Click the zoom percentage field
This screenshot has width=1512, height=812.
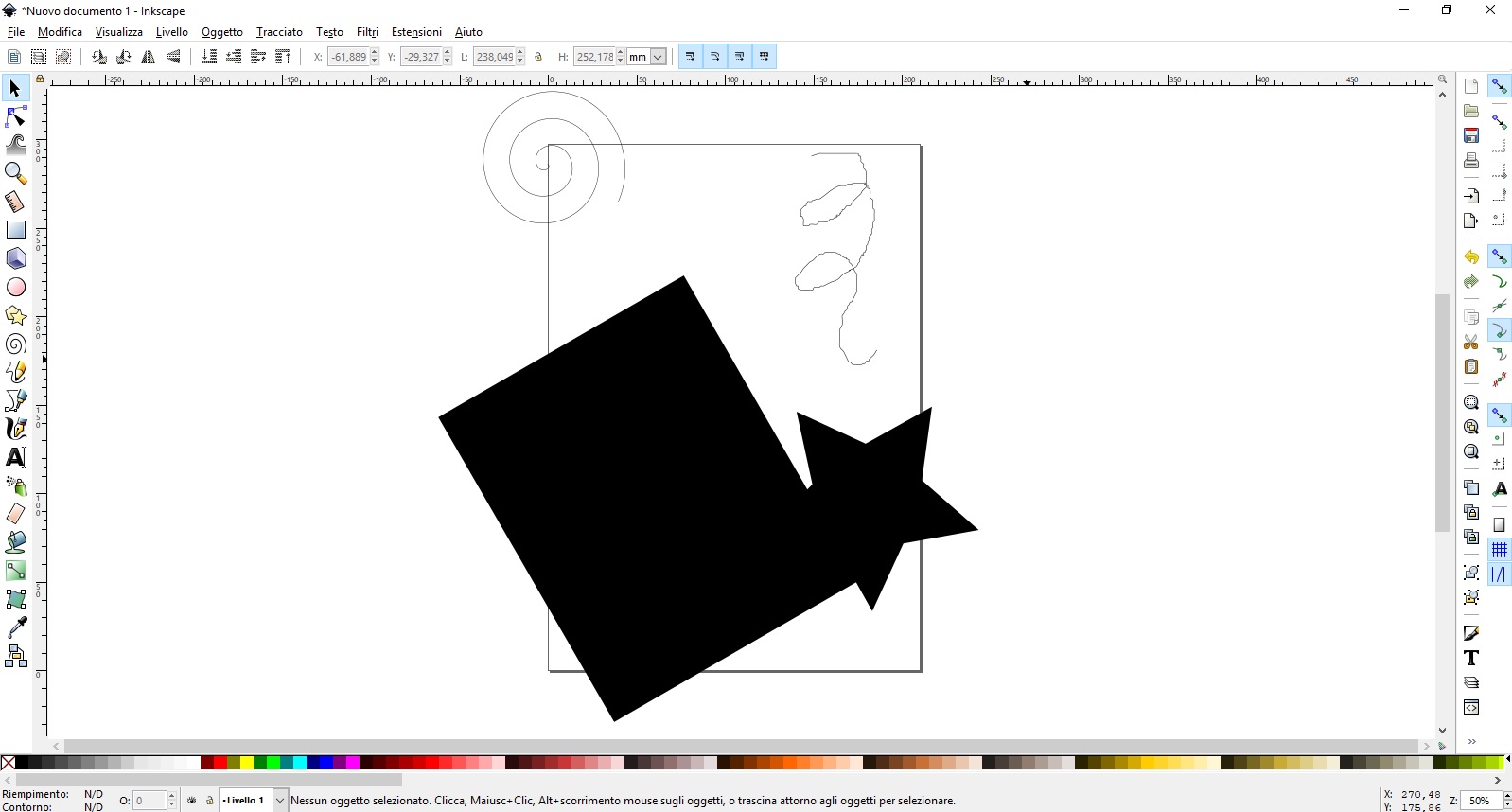coord(1483,801)
